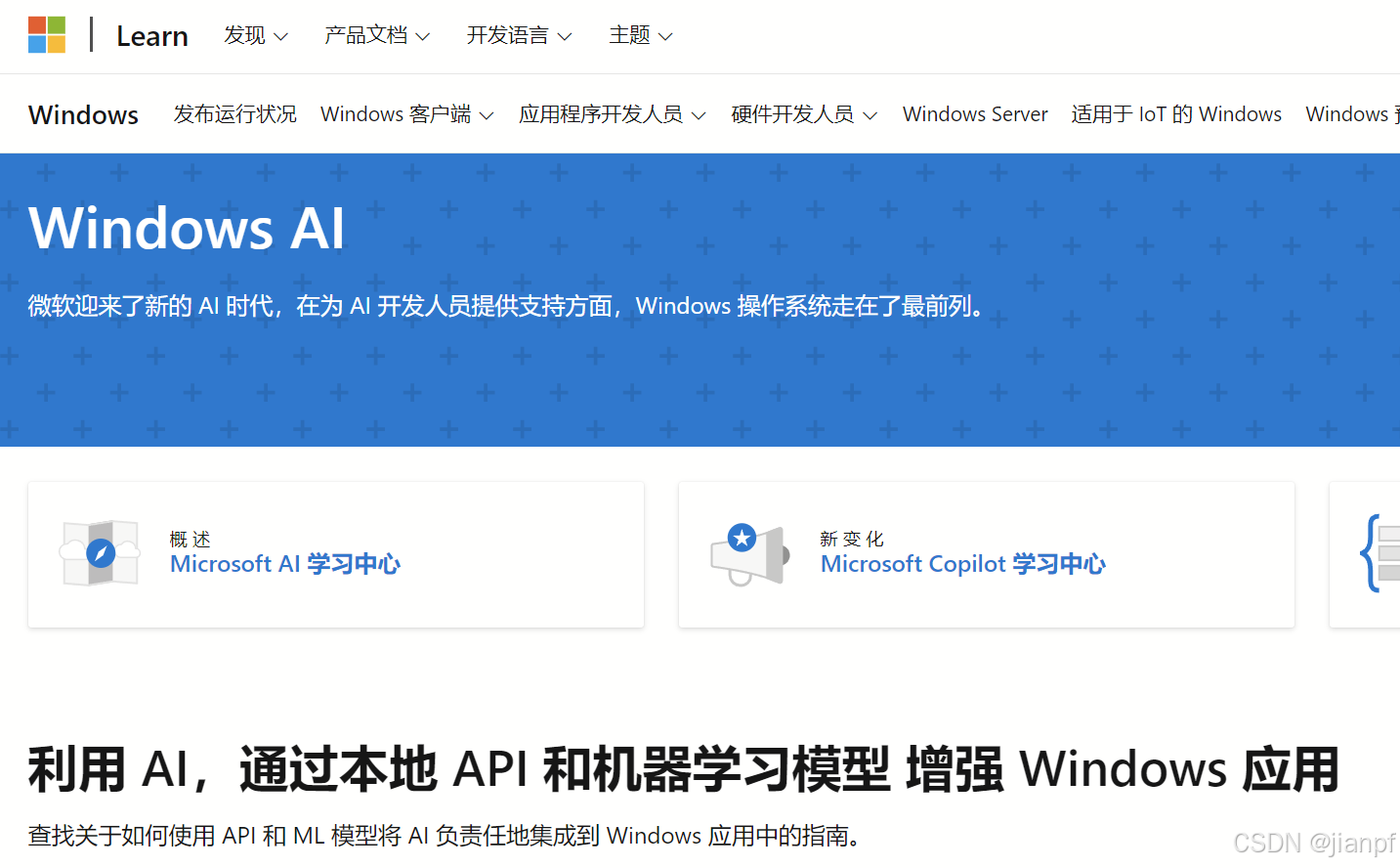Go to 发布运行状况 page
The width and height of the screenshot is (1400, 868).
point(235,114)
